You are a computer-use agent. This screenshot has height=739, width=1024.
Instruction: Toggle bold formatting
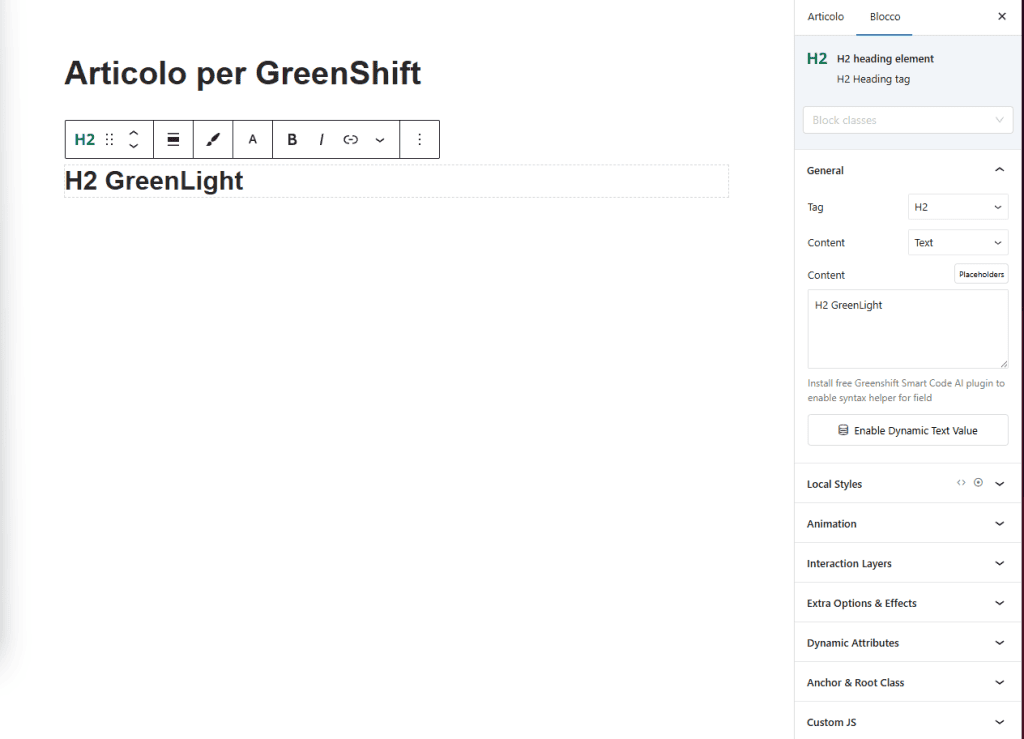pos(292,139)
